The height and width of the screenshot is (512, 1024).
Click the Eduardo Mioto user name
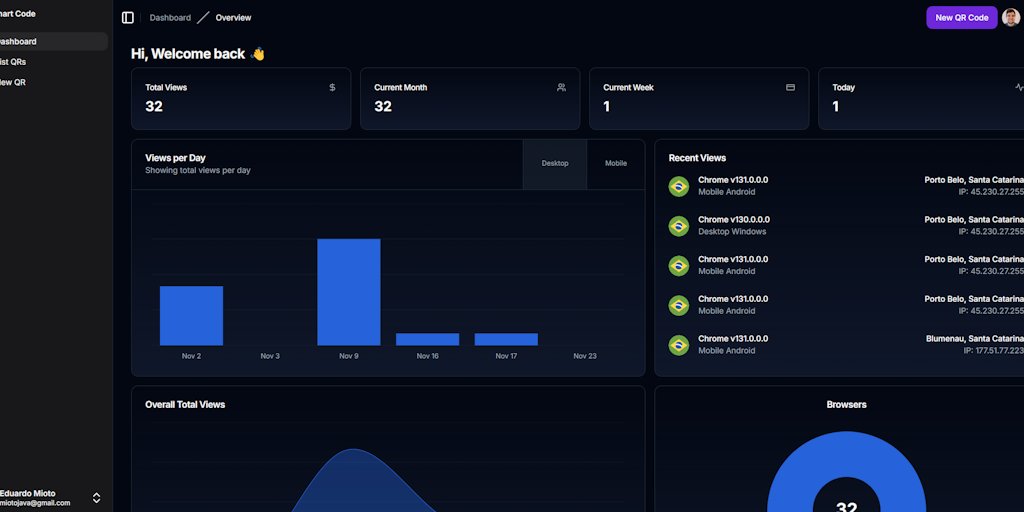27,493
